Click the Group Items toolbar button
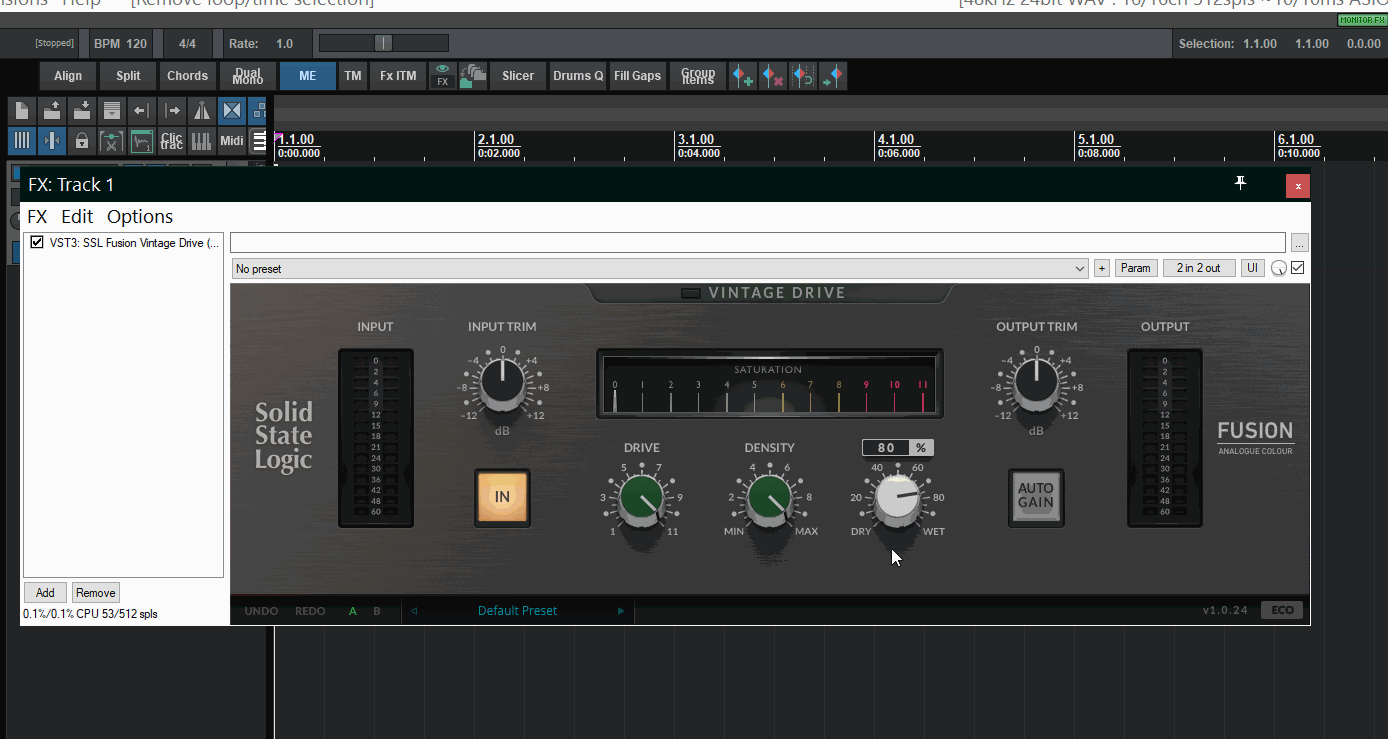 tap(698, 76)
